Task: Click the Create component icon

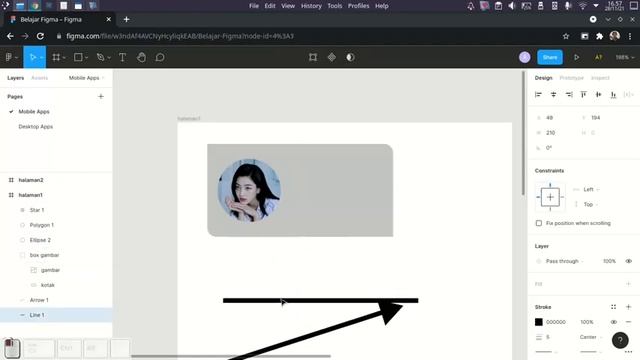Action: click(x=332, y=57)
